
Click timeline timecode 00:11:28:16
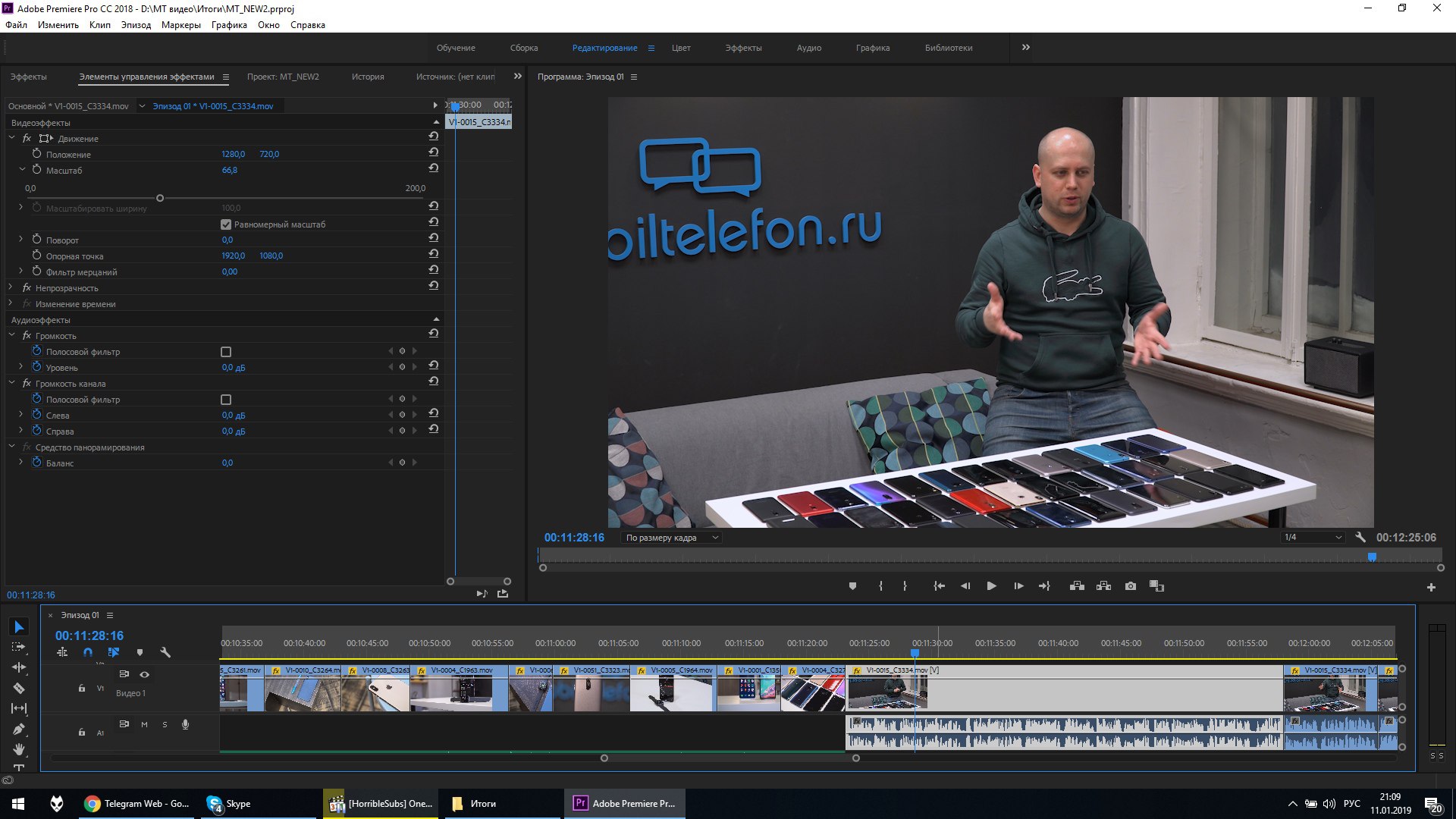coord(89,635)
